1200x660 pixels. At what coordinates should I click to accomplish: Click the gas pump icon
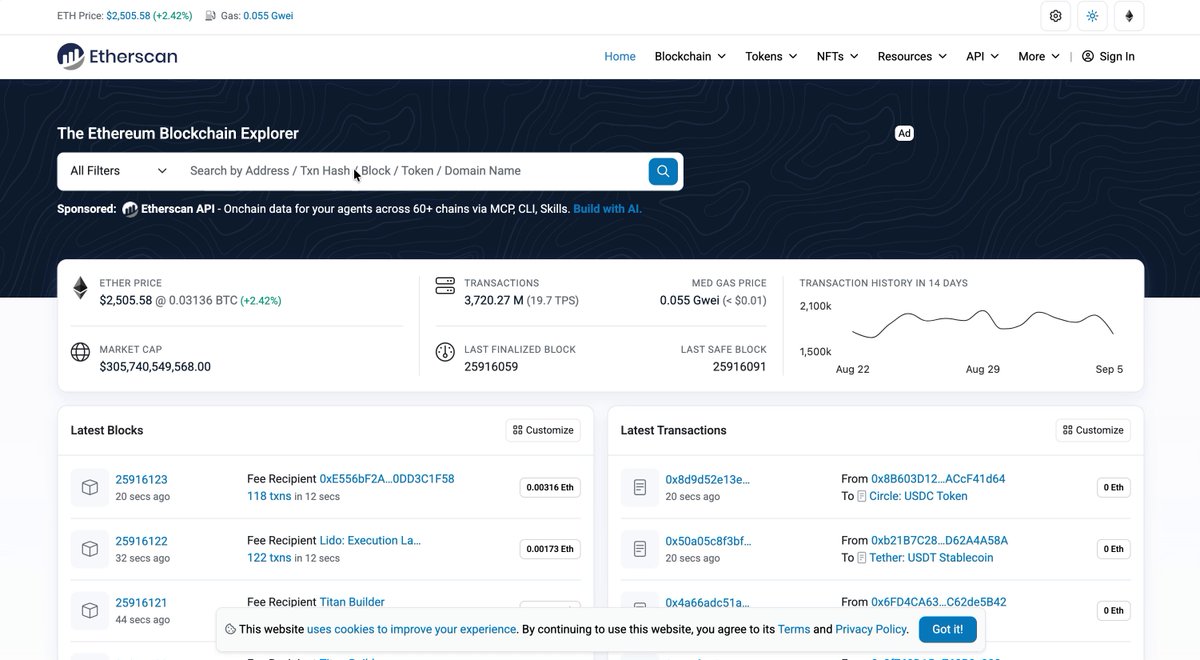point(210,16)
